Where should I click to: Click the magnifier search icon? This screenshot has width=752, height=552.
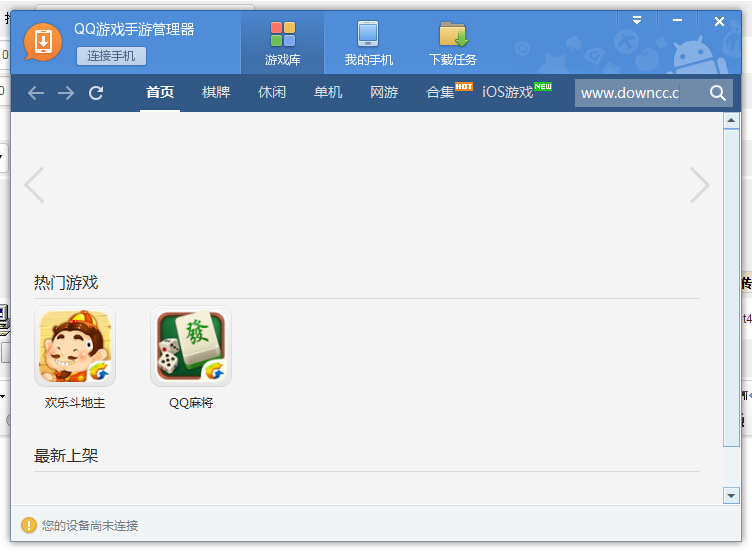click(x=717, y=93)
